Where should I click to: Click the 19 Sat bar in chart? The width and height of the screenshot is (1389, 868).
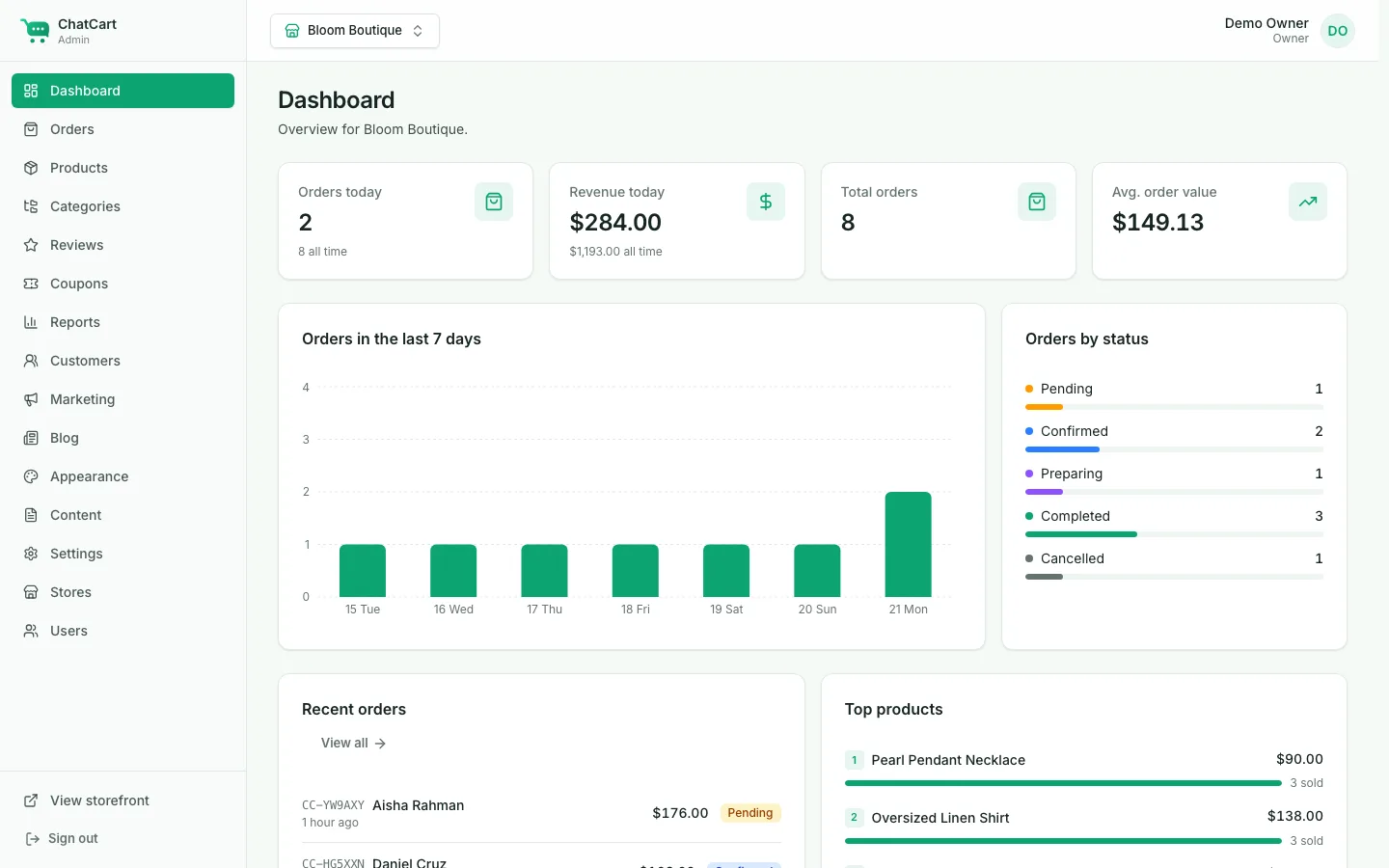[x=726, y=571]
